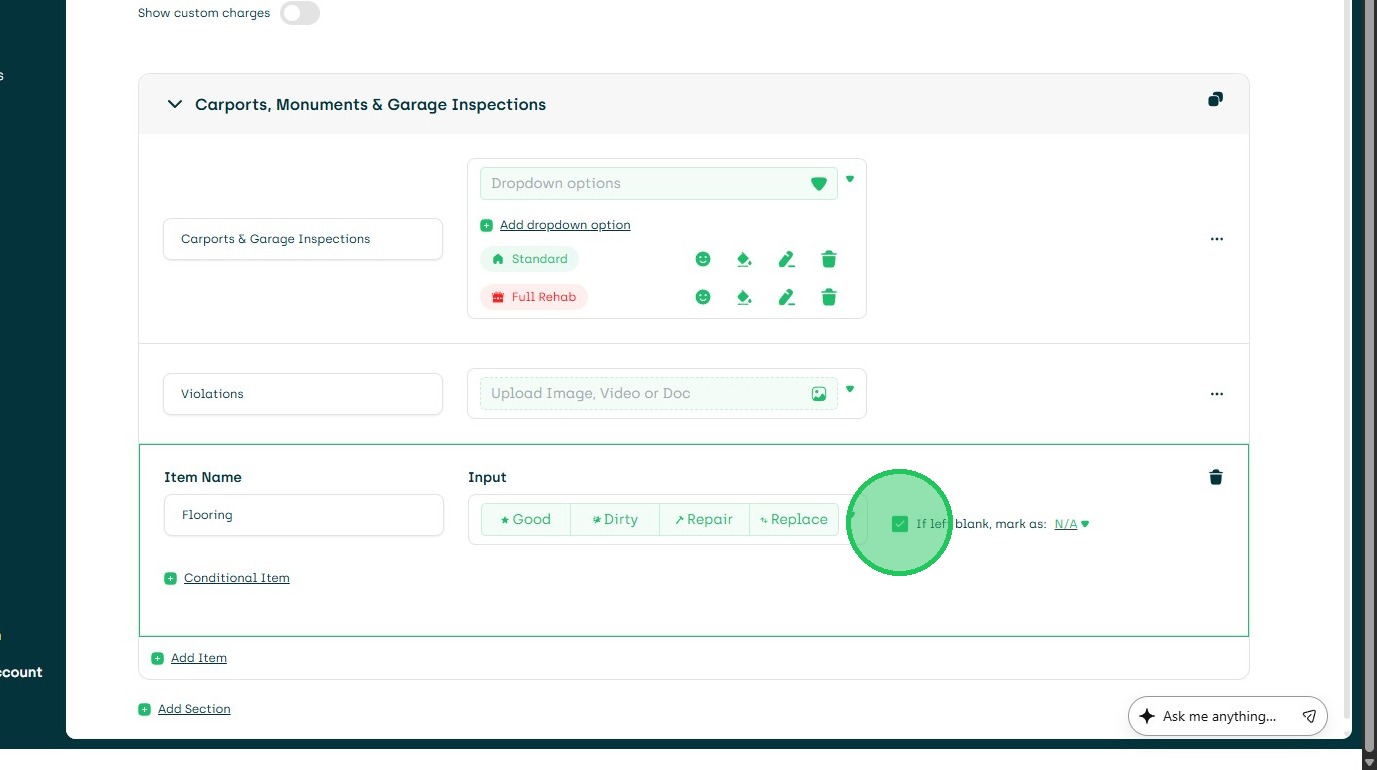
Task: Open the N/A mark-as dropdown
Action: click(x=1071, y=524)
